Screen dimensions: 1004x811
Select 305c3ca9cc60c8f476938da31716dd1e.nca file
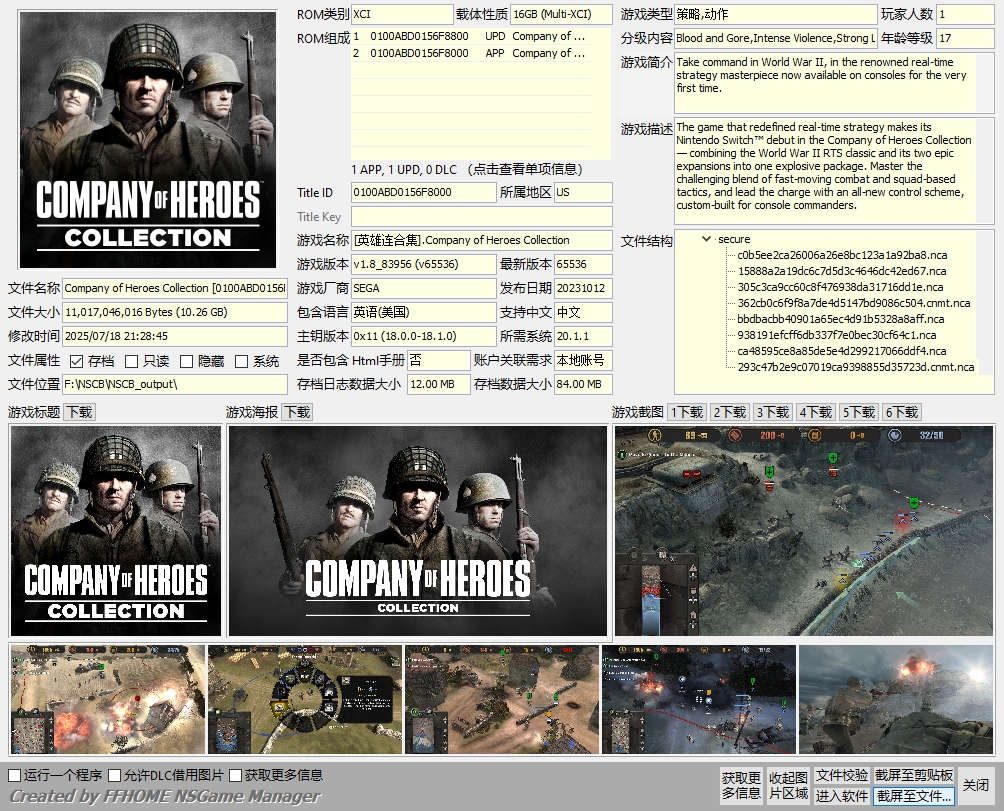pos(840,287)
